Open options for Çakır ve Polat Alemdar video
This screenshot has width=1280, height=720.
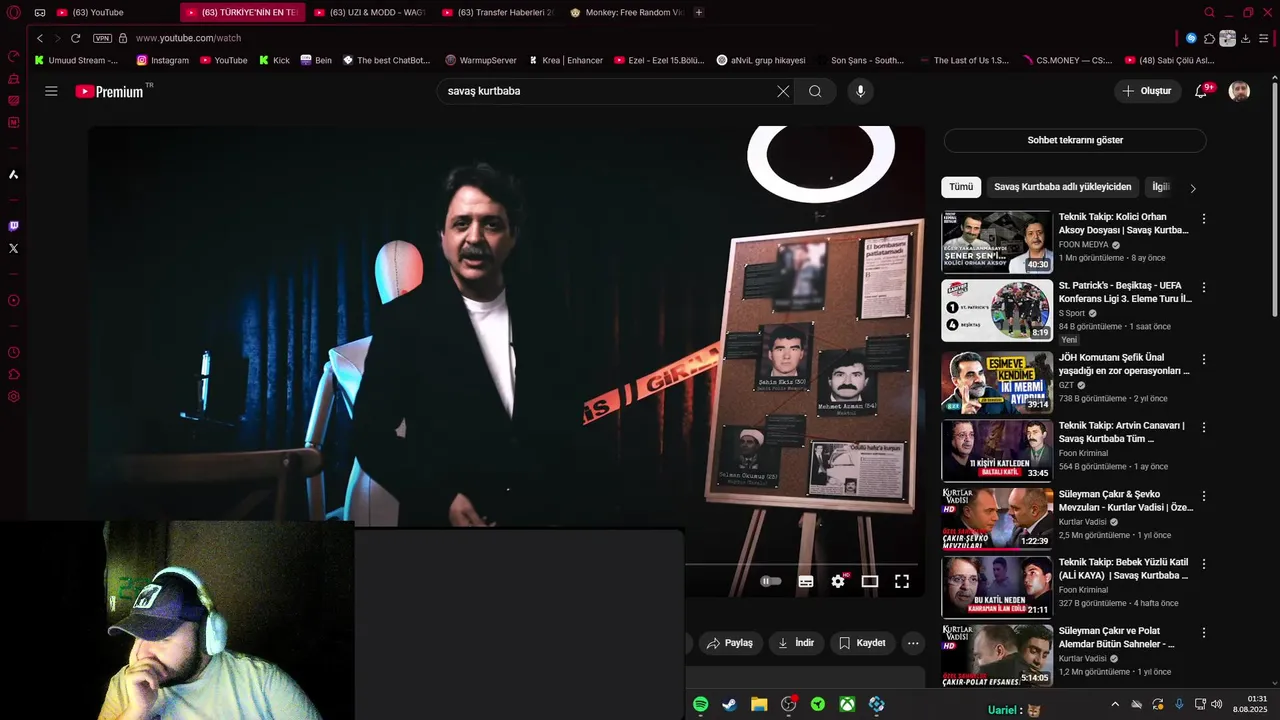1203,632
